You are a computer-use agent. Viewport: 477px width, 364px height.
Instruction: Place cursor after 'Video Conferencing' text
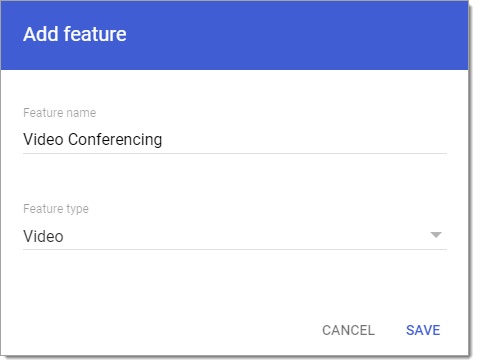pyautogui.click(x=163, y=140)
